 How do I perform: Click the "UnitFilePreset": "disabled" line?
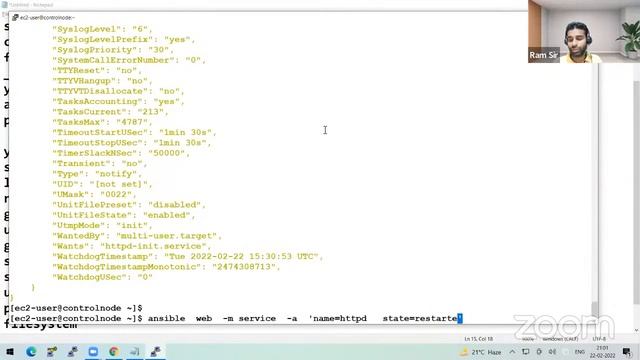(x=129, y=205)
